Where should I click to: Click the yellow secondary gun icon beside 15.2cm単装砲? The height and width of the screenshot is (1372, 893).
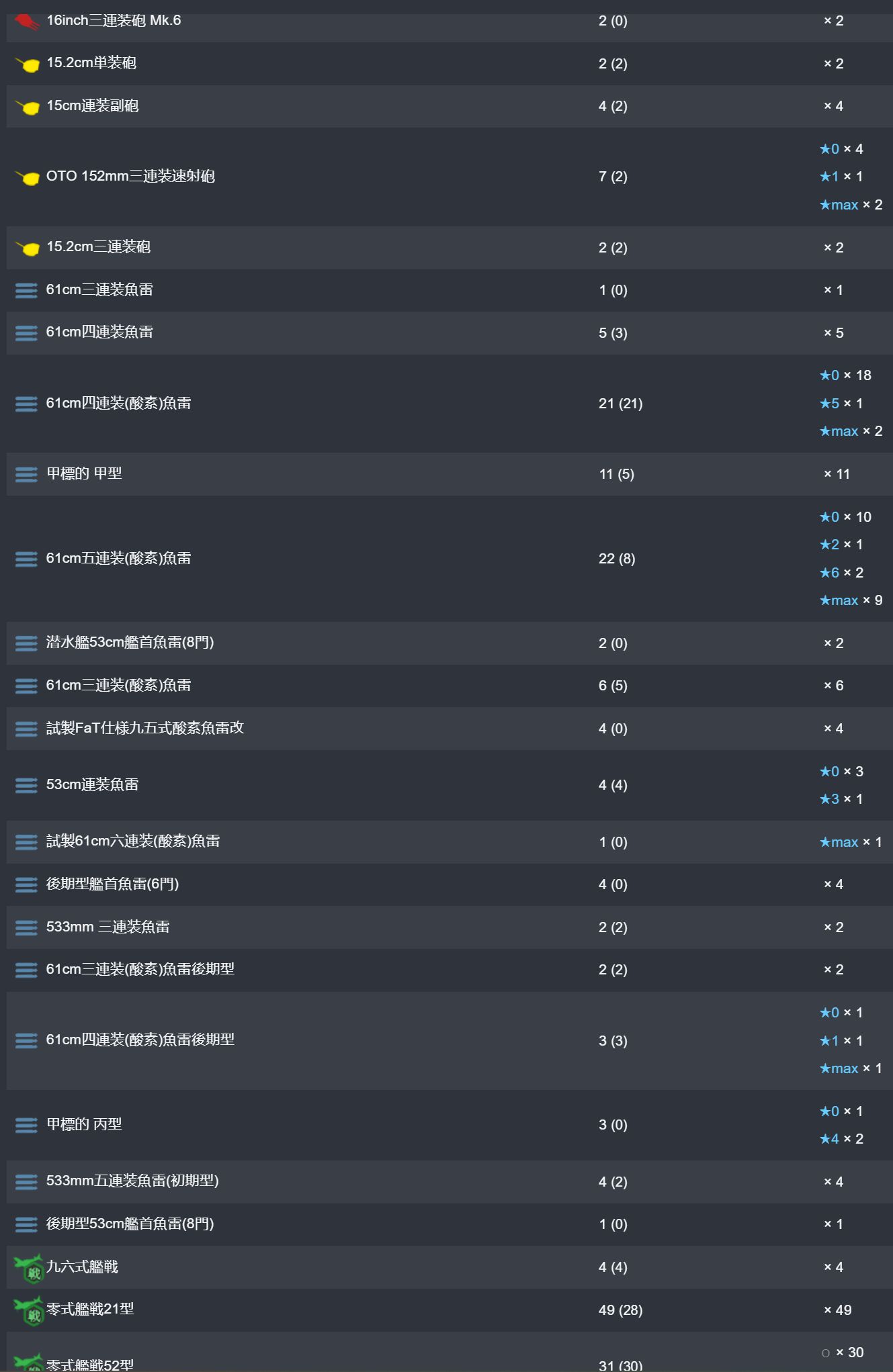pos(27,64)
